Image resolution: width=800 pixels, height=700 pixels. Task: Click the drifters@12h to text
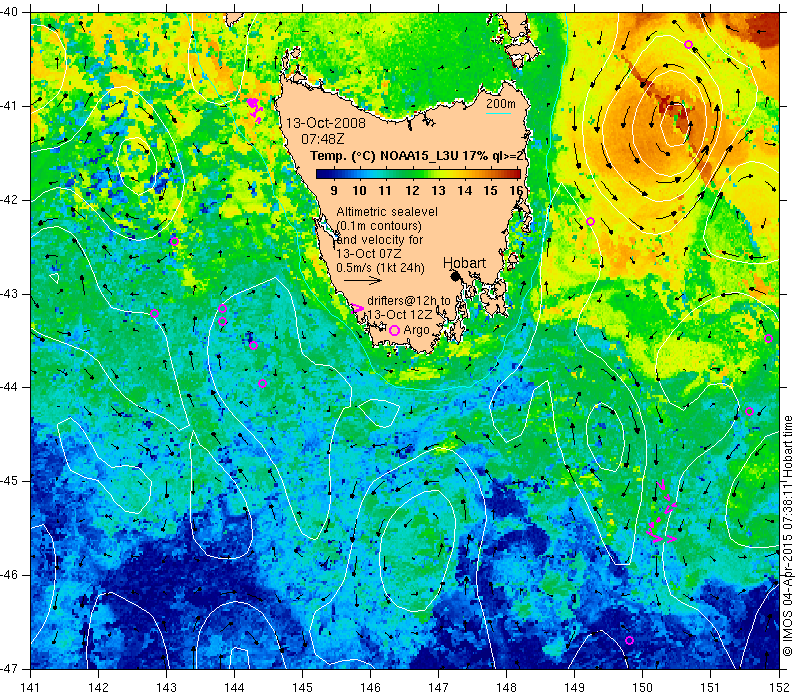[409, 301]
